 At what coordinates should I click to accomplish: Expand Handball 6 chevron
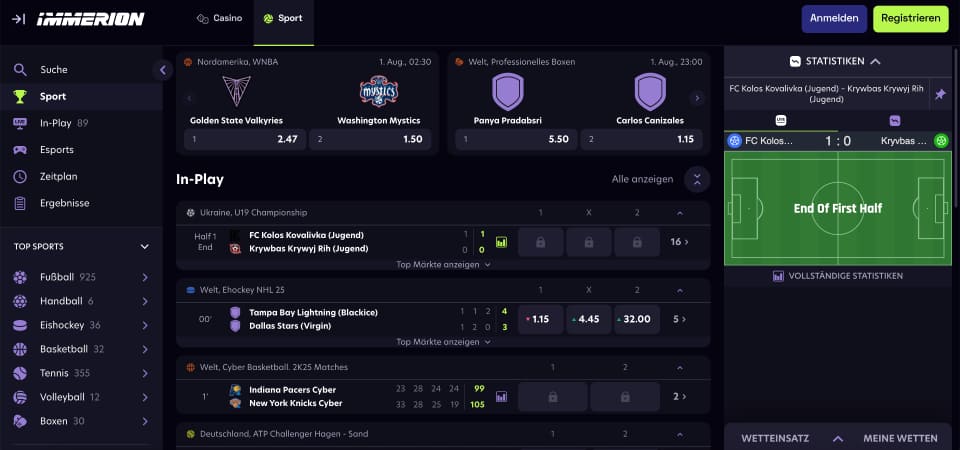[145, 301]
